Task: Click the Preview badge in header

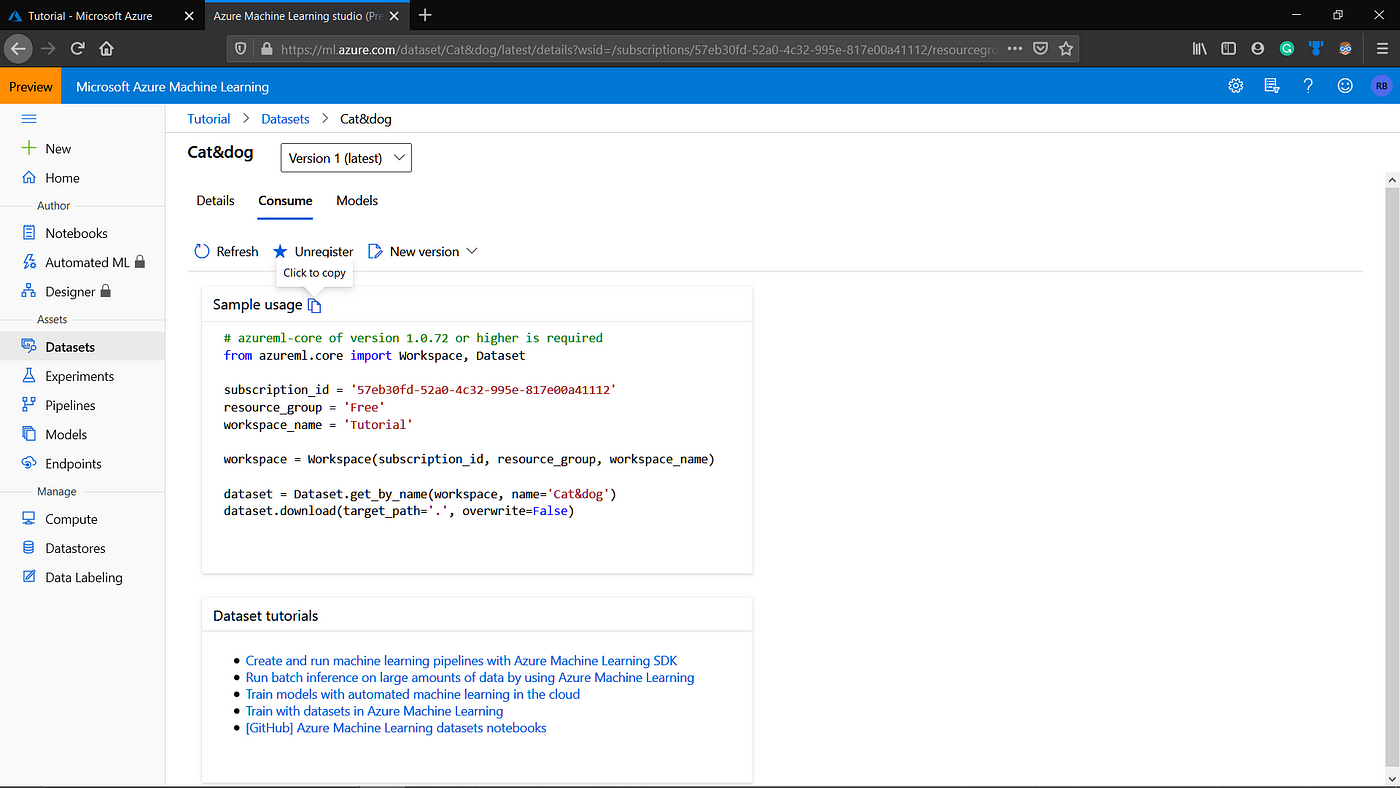Action: [31, 87]
